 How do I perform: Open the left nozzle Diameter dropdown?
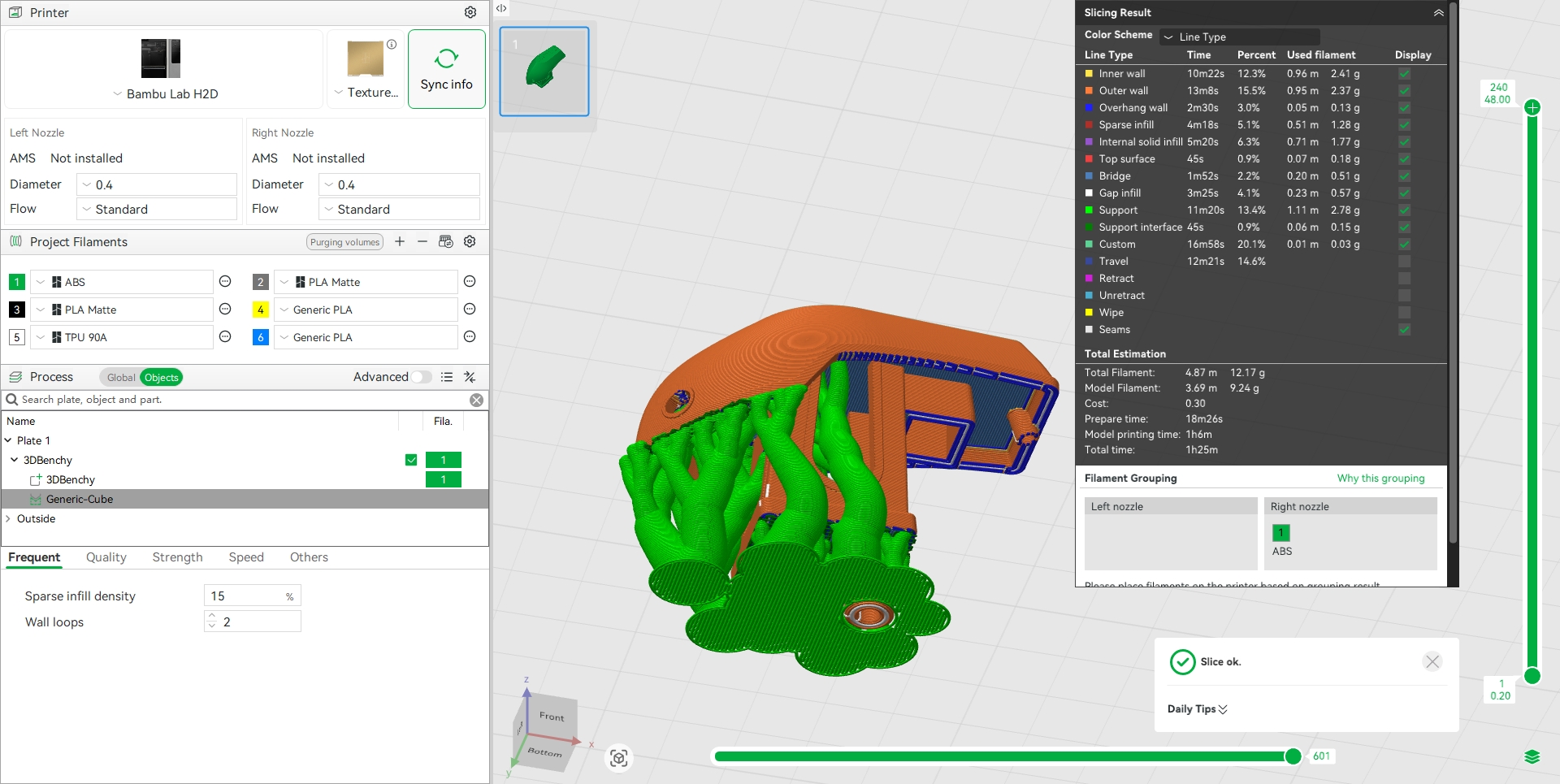pos(157,184)
